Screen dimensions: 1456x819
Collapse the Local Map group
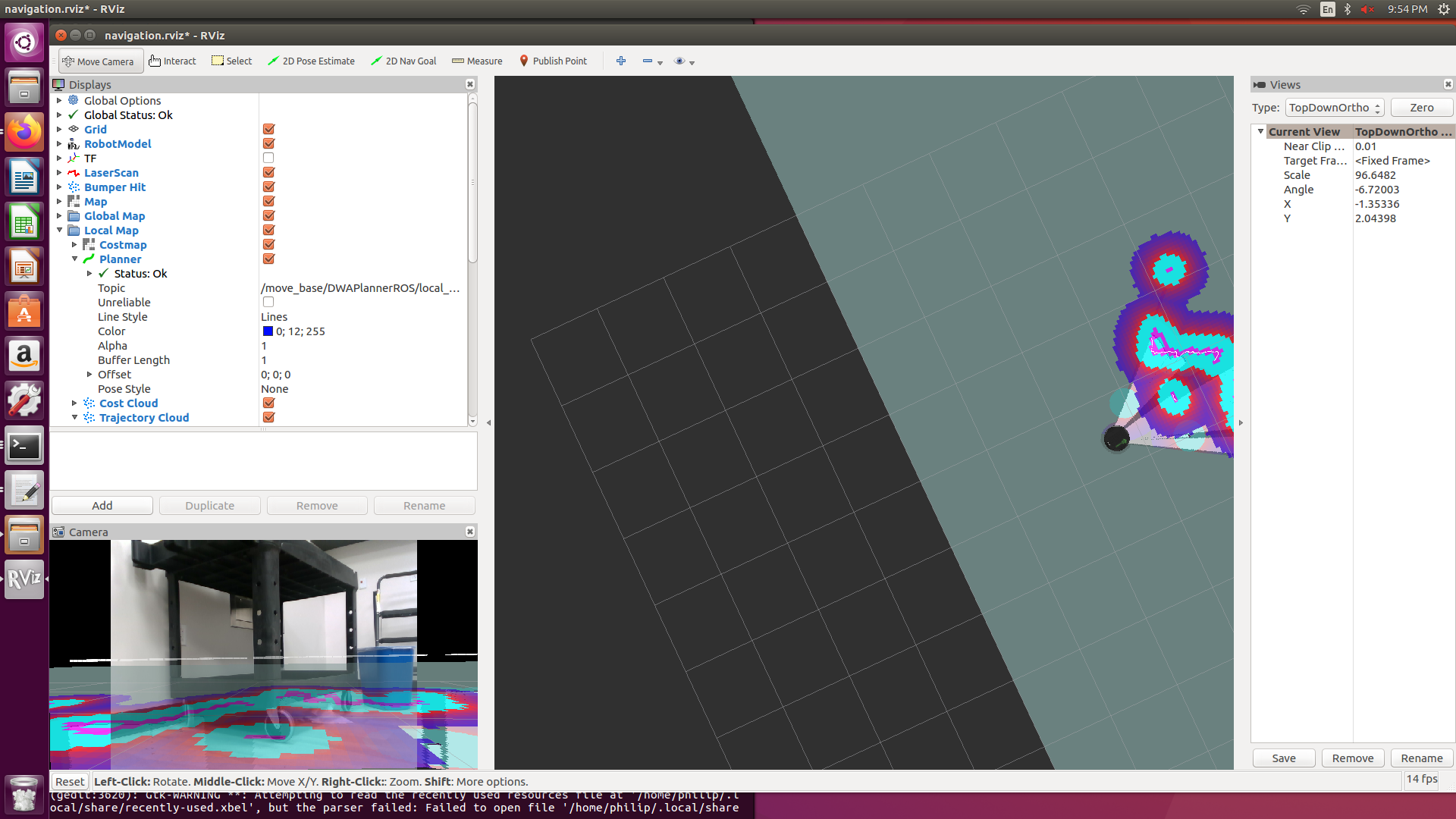59,231
